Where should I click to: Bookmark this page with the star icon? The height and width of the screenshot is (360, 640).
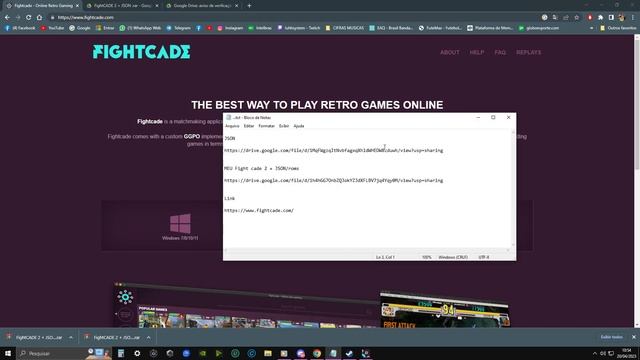click(576, 18)
